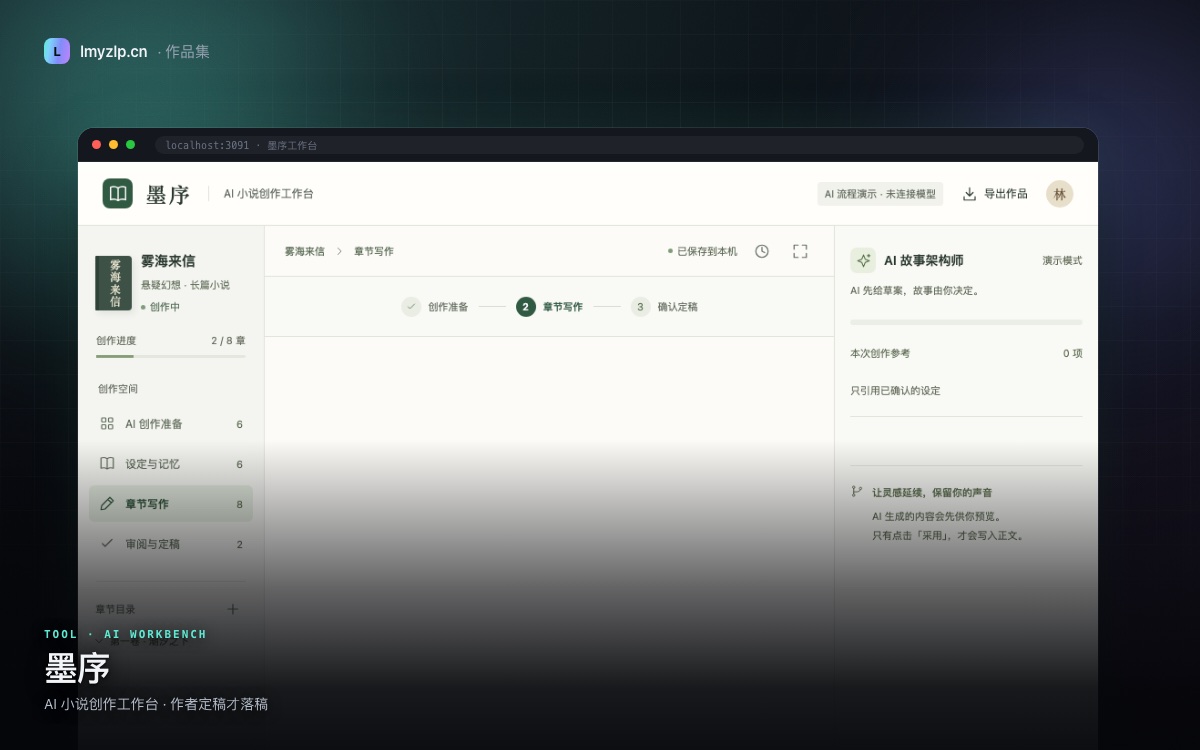Click the 墨序 book logo icon
This screenshot has width=1200, height=750.
(x=118, y=193)
